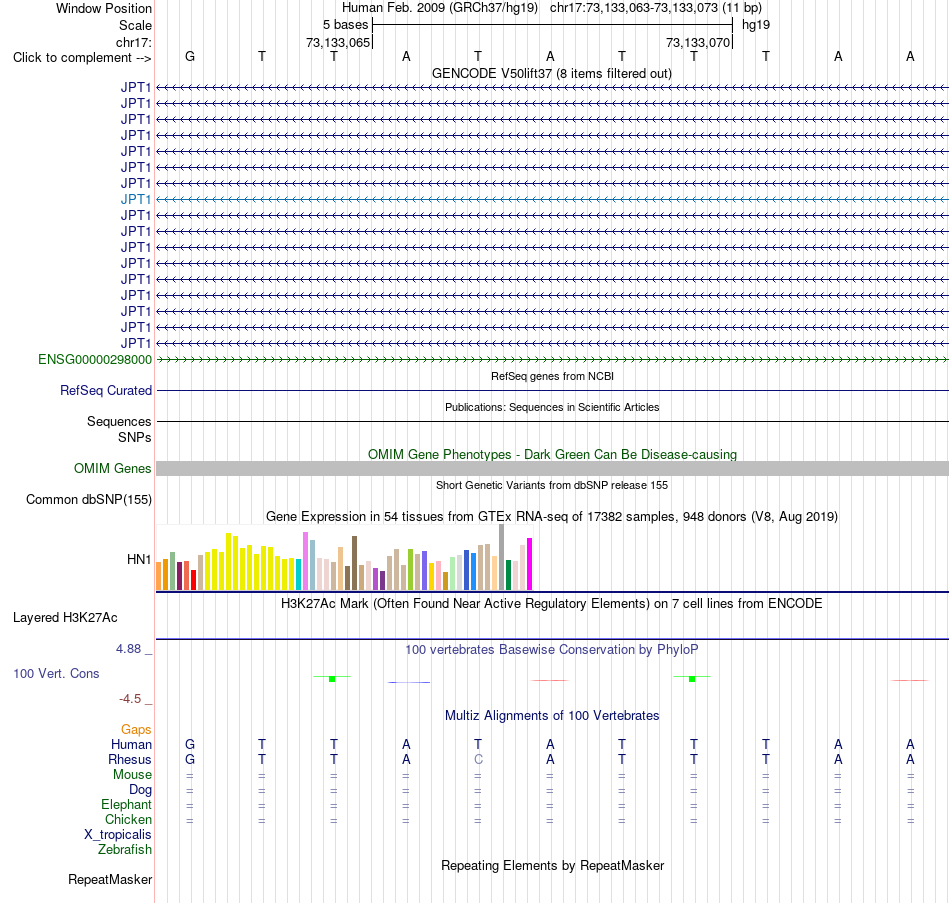Screen dimensions: 950x903
Task: Click the Dog alignment row label
Action: 140,790
